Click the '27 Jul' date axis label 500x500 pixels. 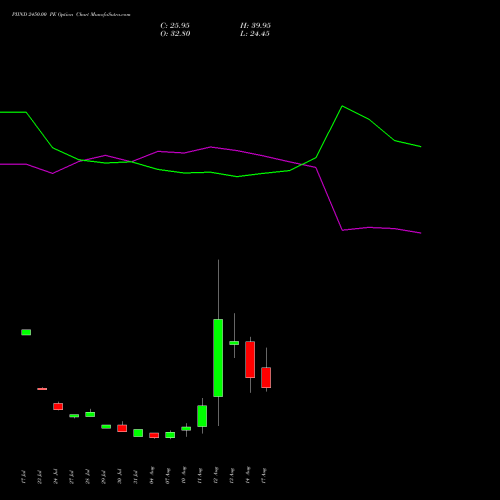click(71, 477)
